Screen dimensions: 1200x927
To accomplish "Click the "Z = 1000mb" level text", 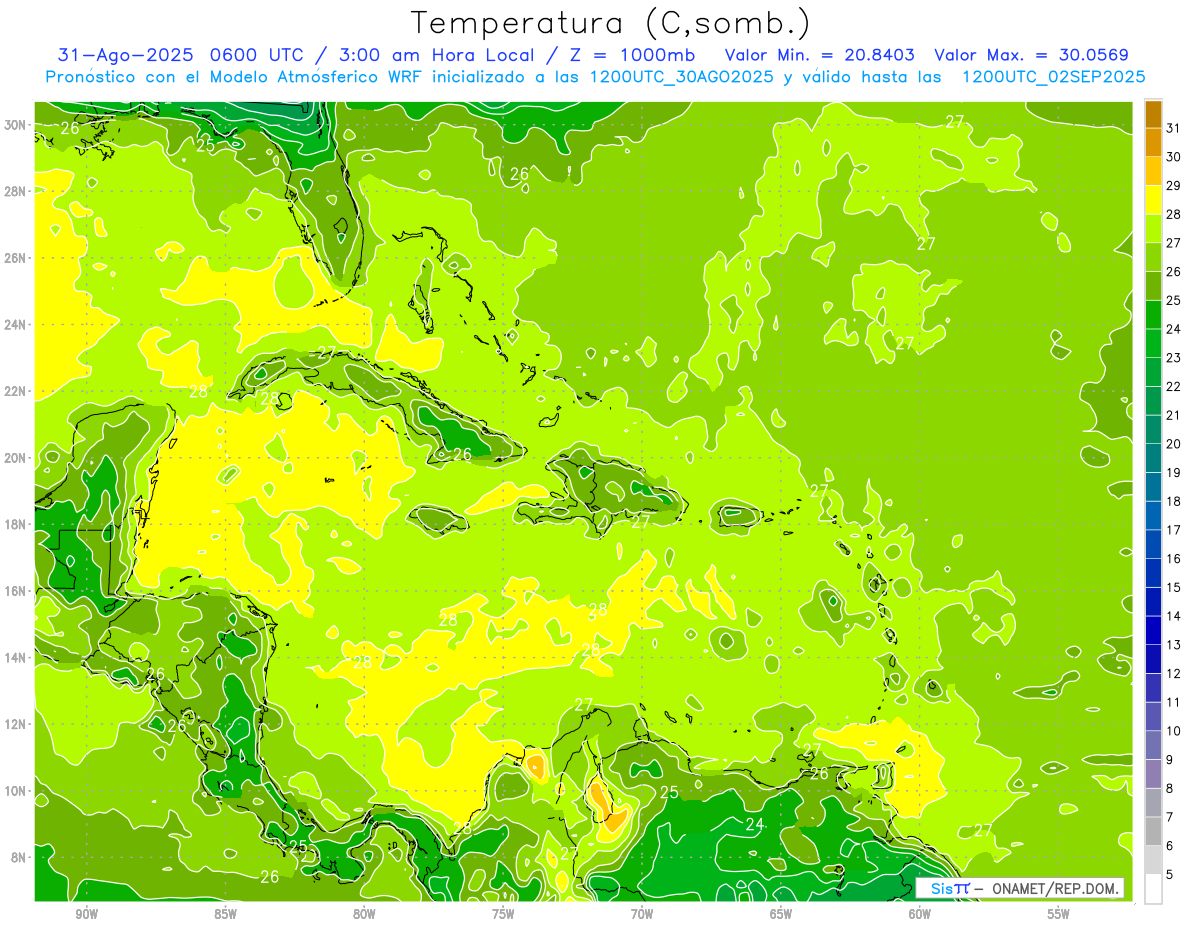I will (630, 55).
